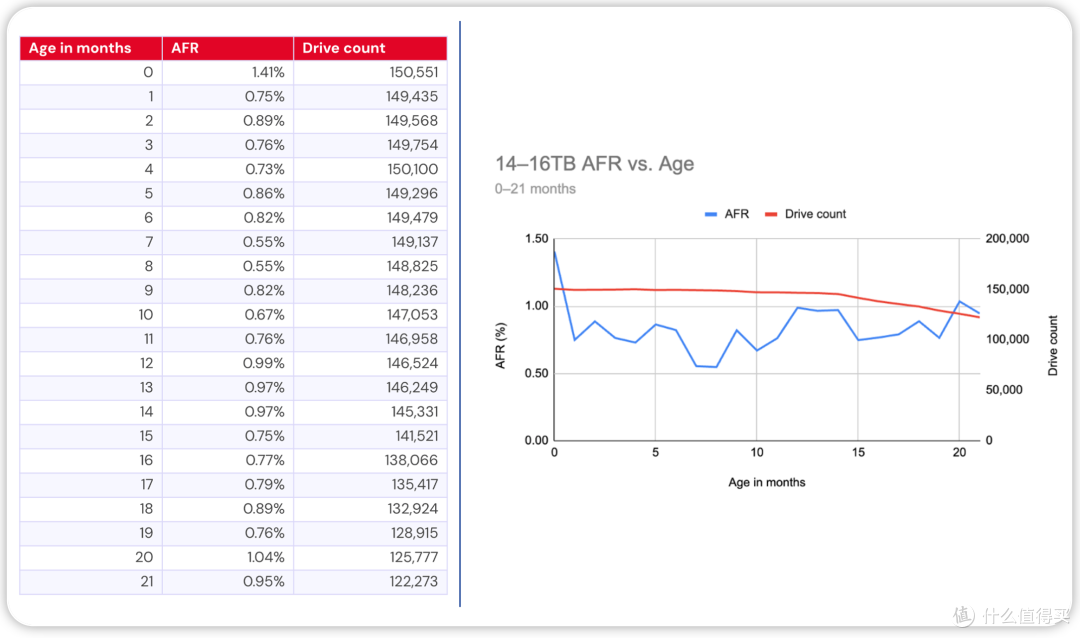This screenshot has width=1080, height=638.
Task: Select the cell showing 122,273 drives
Action: click(x=370, y=582)
